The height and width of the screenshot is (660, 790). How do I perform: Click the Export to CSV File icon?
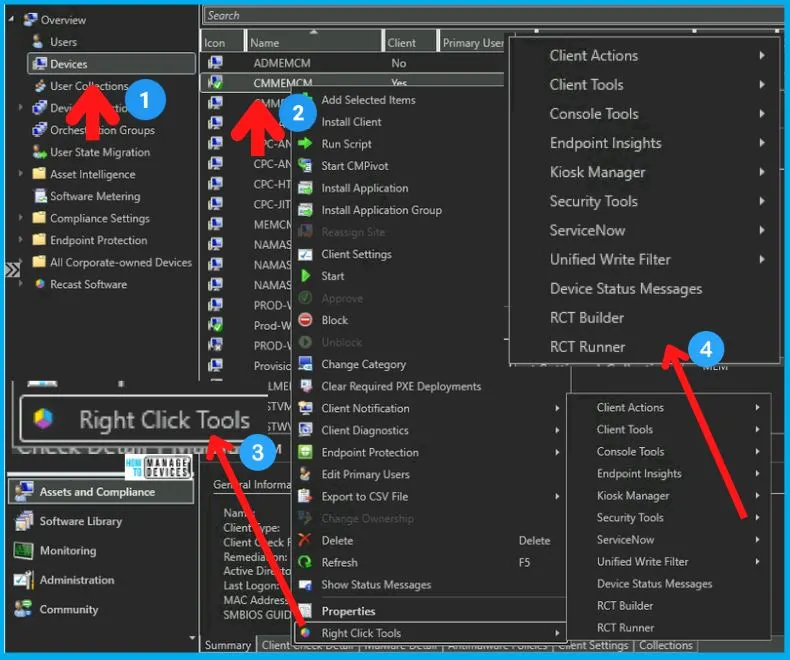pos(305,496)
